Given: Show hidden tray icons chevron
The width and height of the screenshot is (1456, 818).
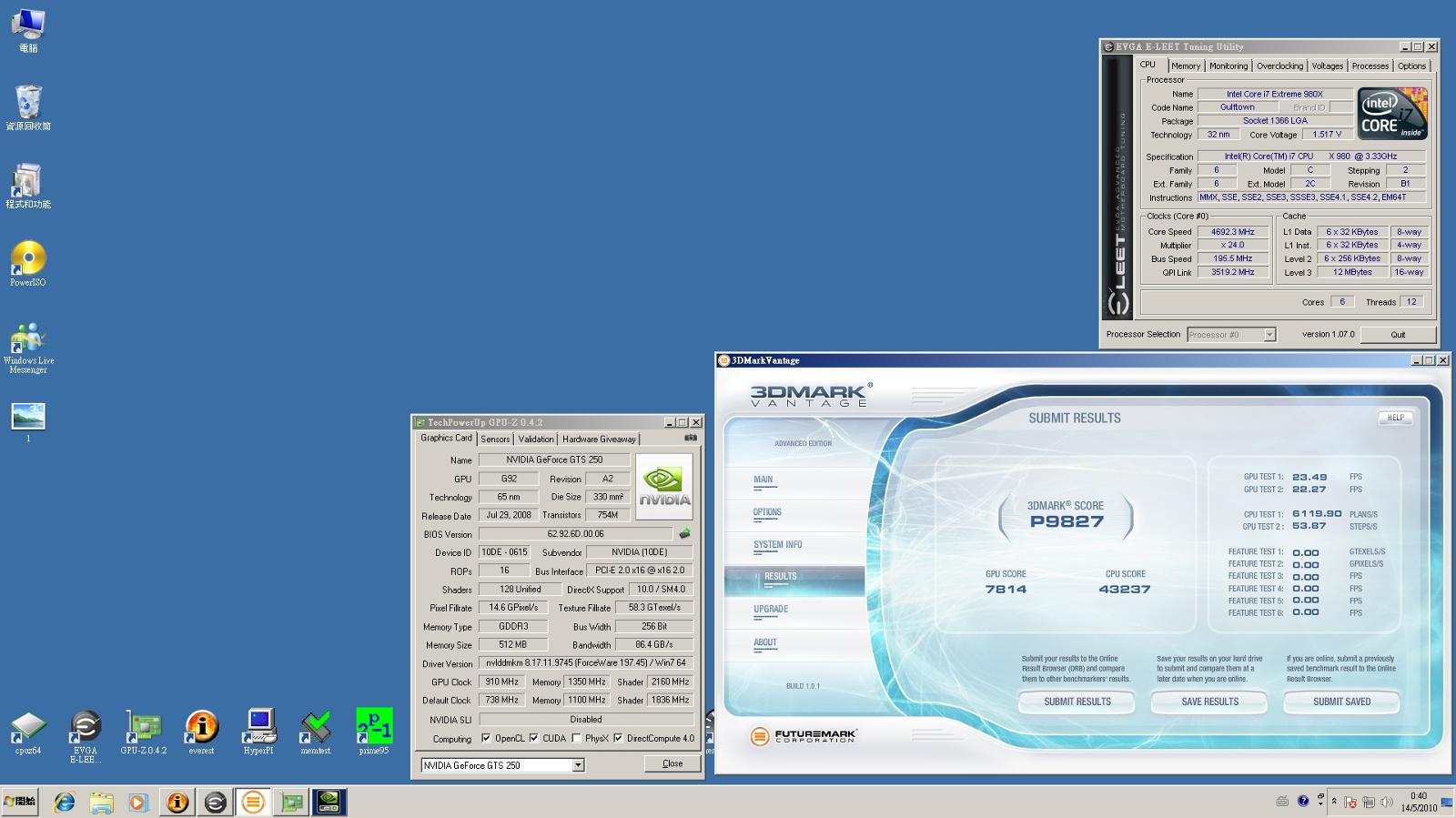Looking at the screenshot, I should [1334, 802].
